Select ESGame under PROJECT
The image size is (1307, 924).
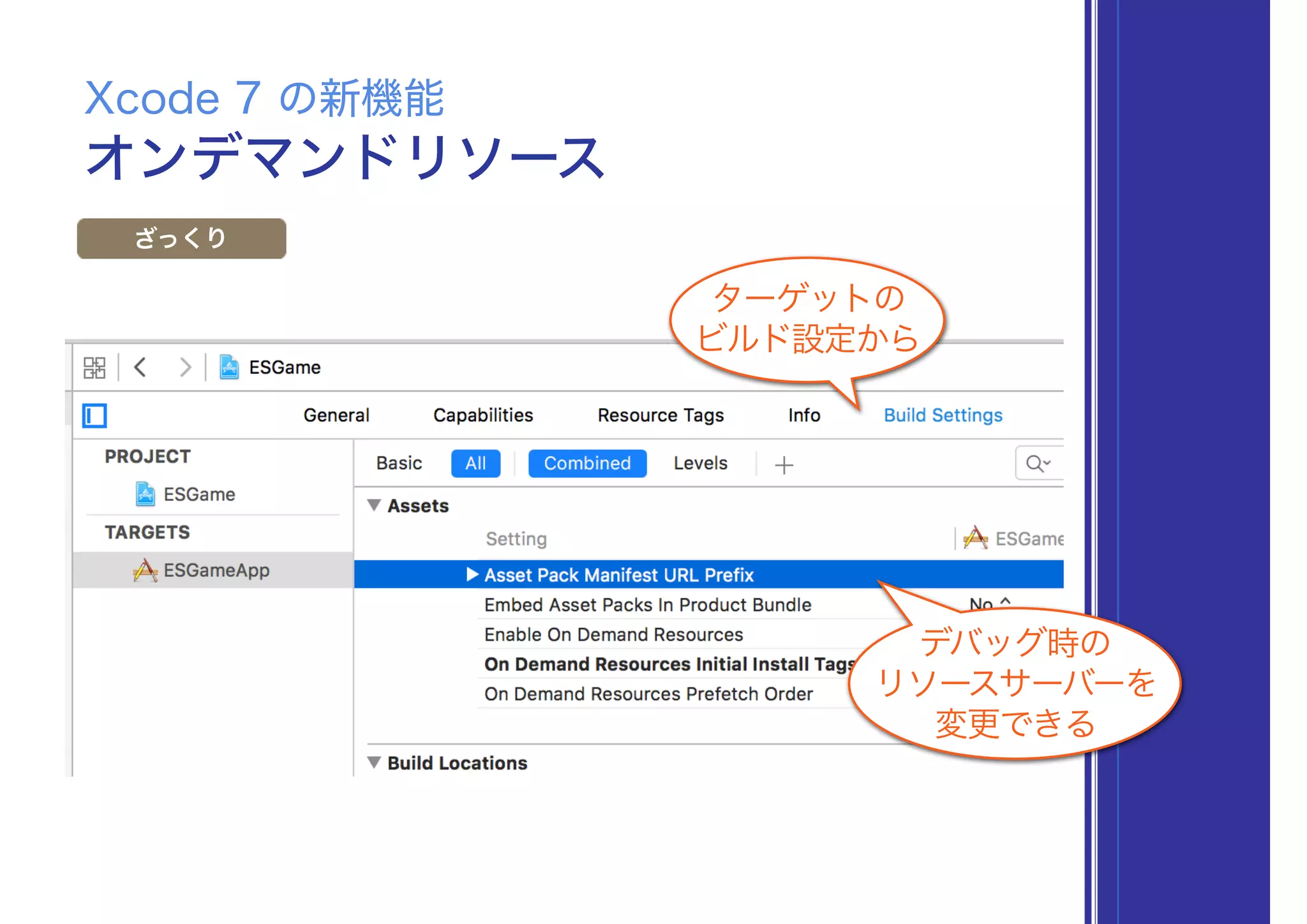(199, 495)
